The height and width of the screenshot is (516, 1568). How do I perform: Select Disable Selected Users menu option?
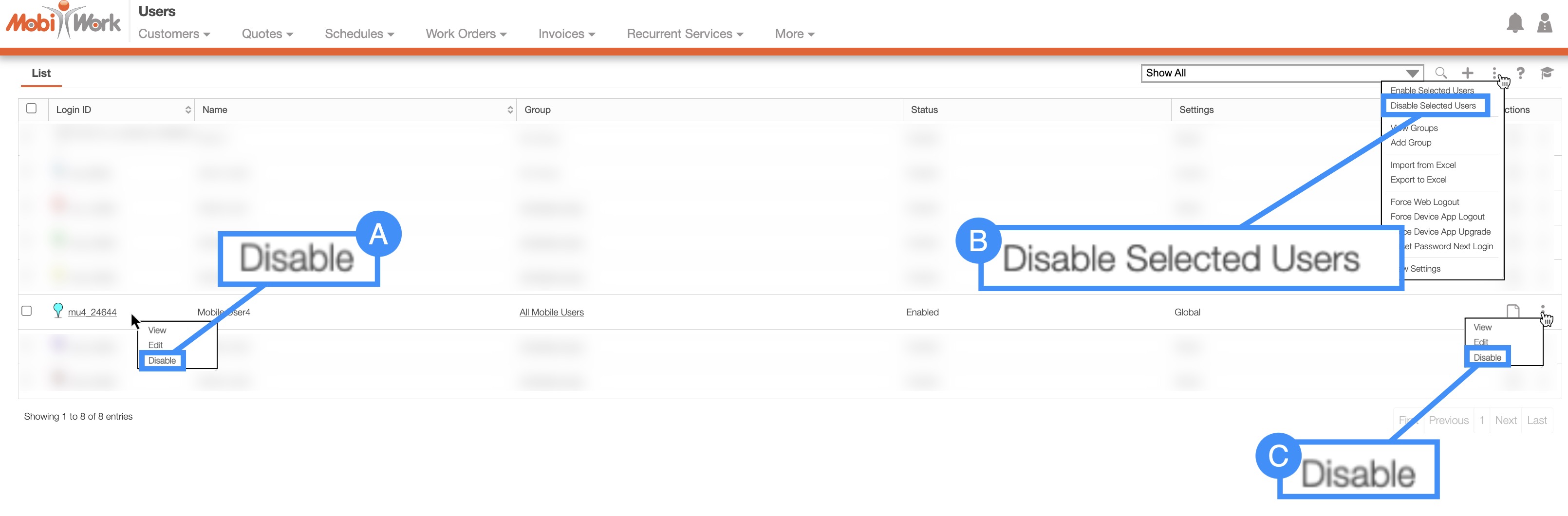click(x=1433, y=106)
